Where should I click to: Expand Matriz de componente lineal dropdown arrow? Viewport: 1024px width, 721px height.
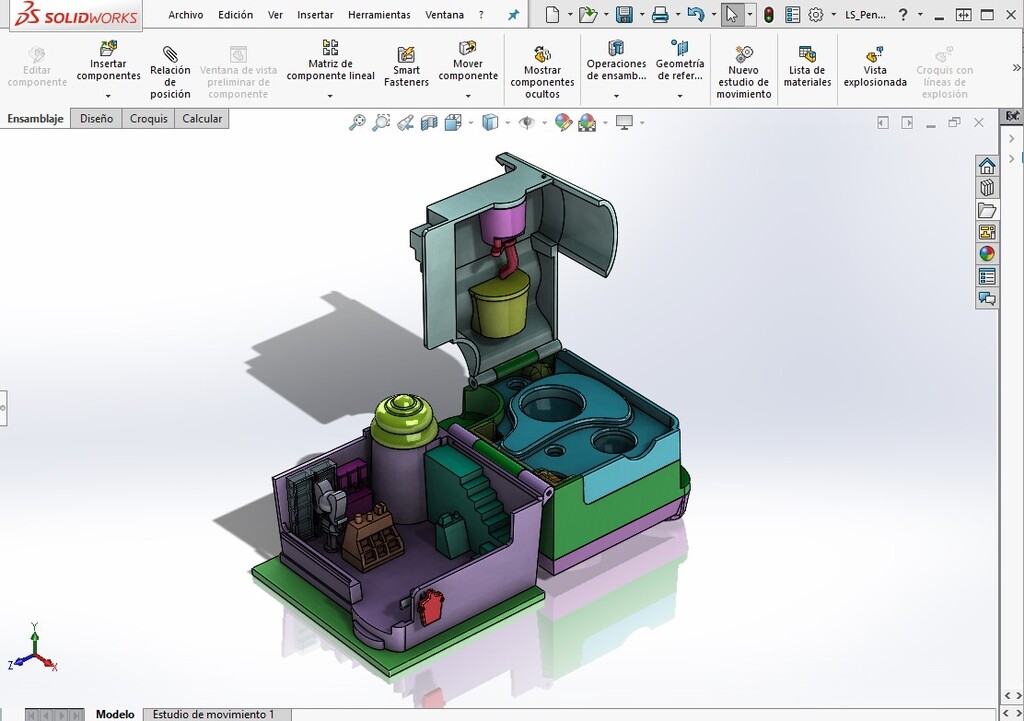click(330, 96)
